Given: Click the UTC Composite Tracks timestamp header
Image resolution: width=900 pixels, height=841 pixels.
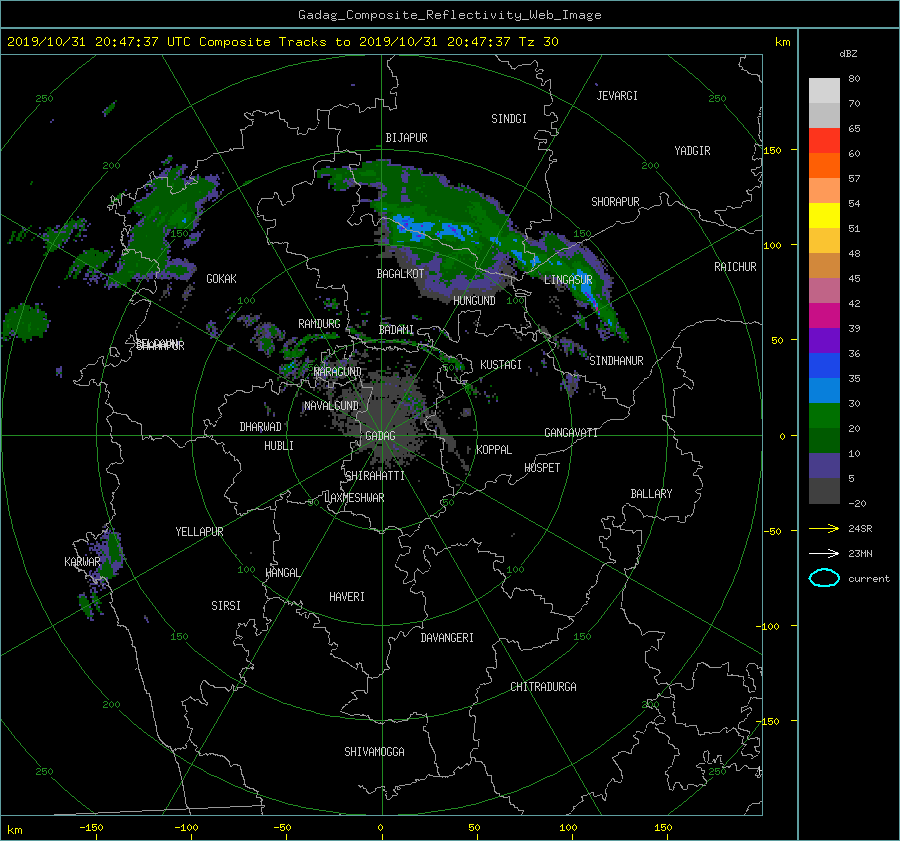Looking at the screenshot, I should click(x=282, y=42).
